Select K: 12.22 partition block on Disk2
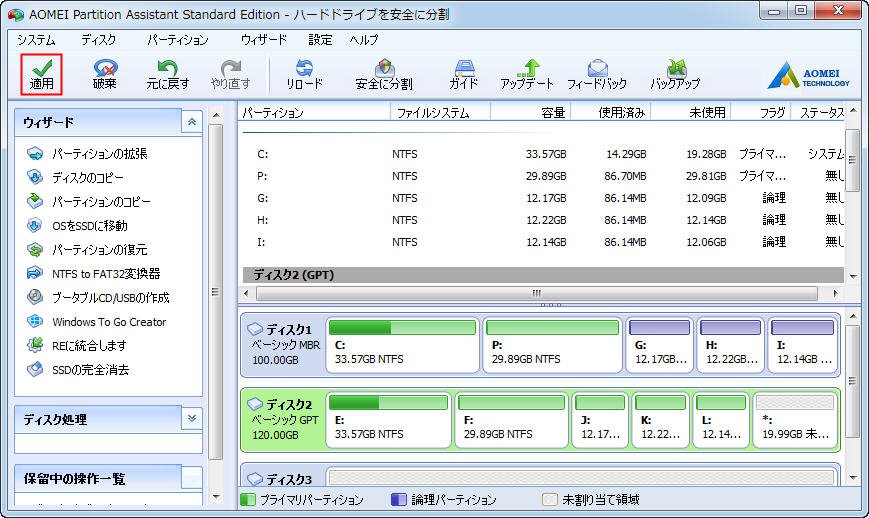 click(x=661, y=419)
